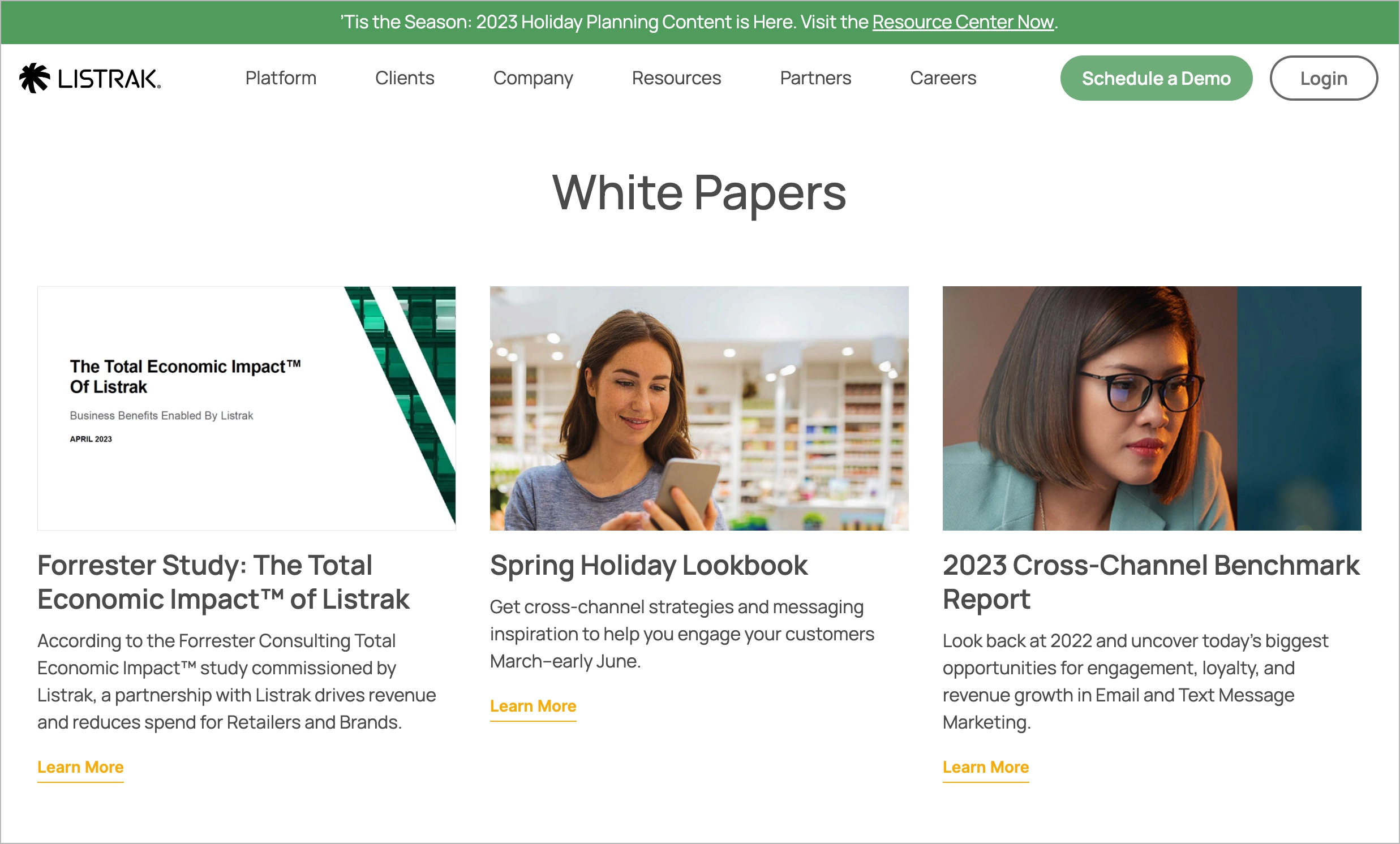
Task: Open the Platform menu
Action: click(281, 78)
